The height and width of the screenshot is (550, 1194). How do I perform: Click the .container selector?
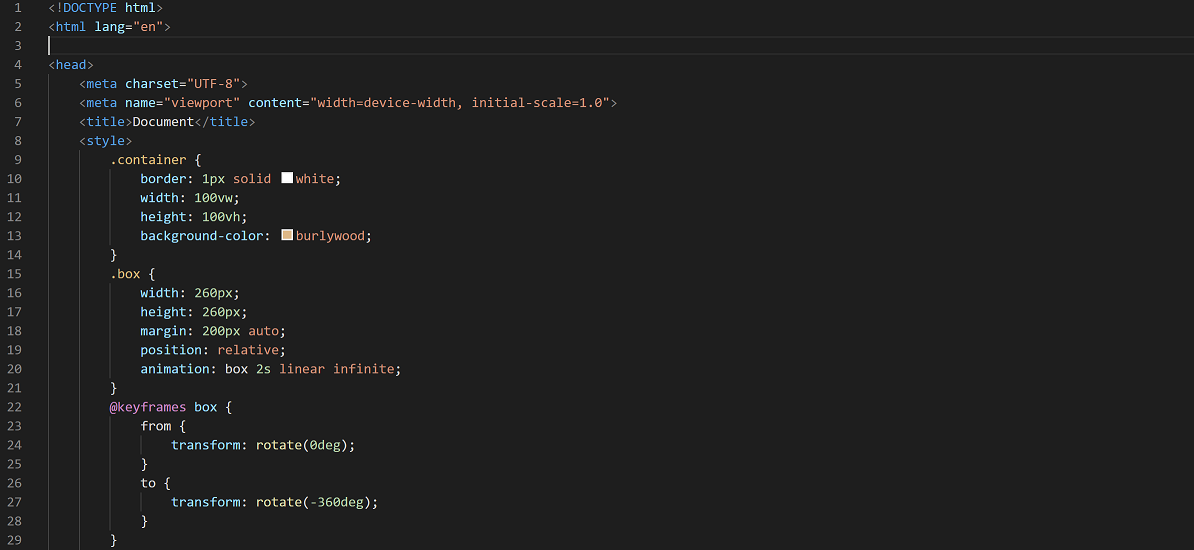[148, 160]
